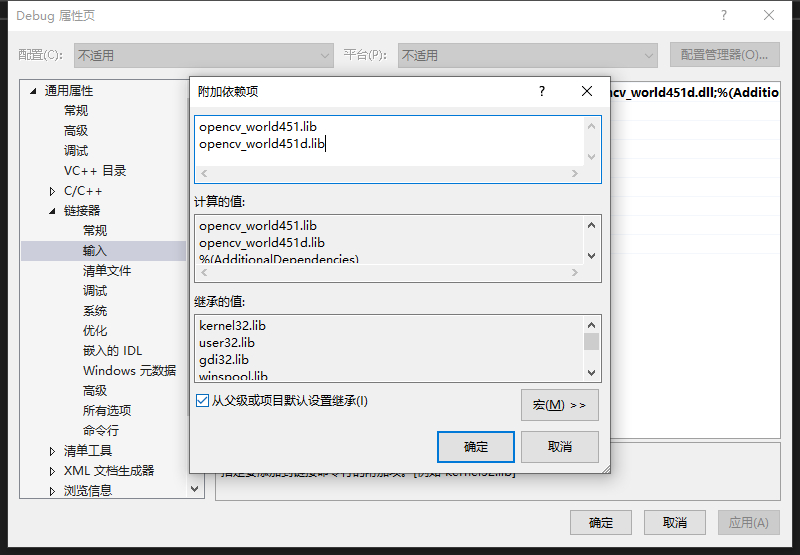Open the 配置 dropdown list
This screenshot has width=800, height=555.
(x=204, y=55)
